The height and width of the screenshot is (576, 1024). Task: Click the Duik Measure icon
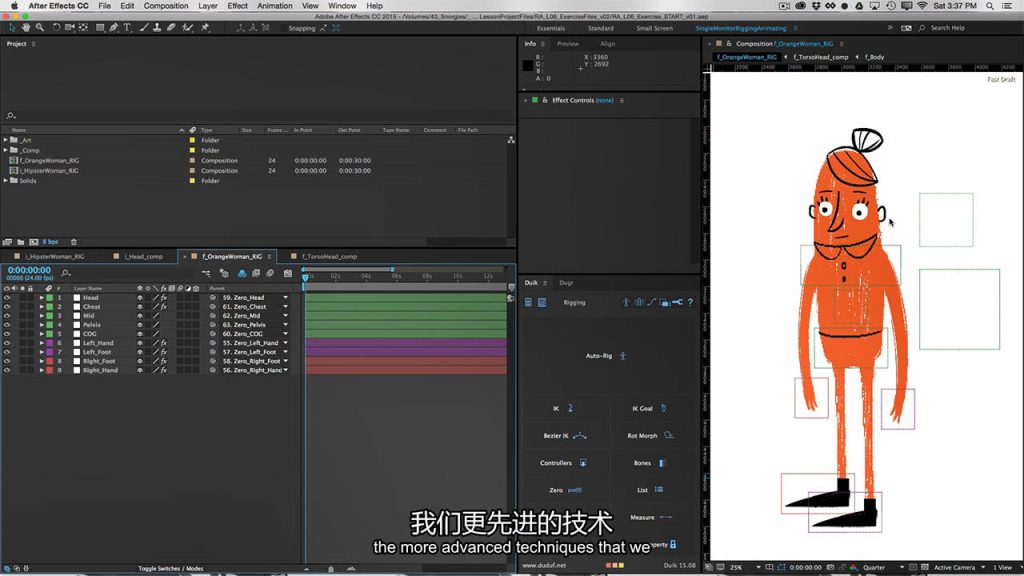[665, 517]
